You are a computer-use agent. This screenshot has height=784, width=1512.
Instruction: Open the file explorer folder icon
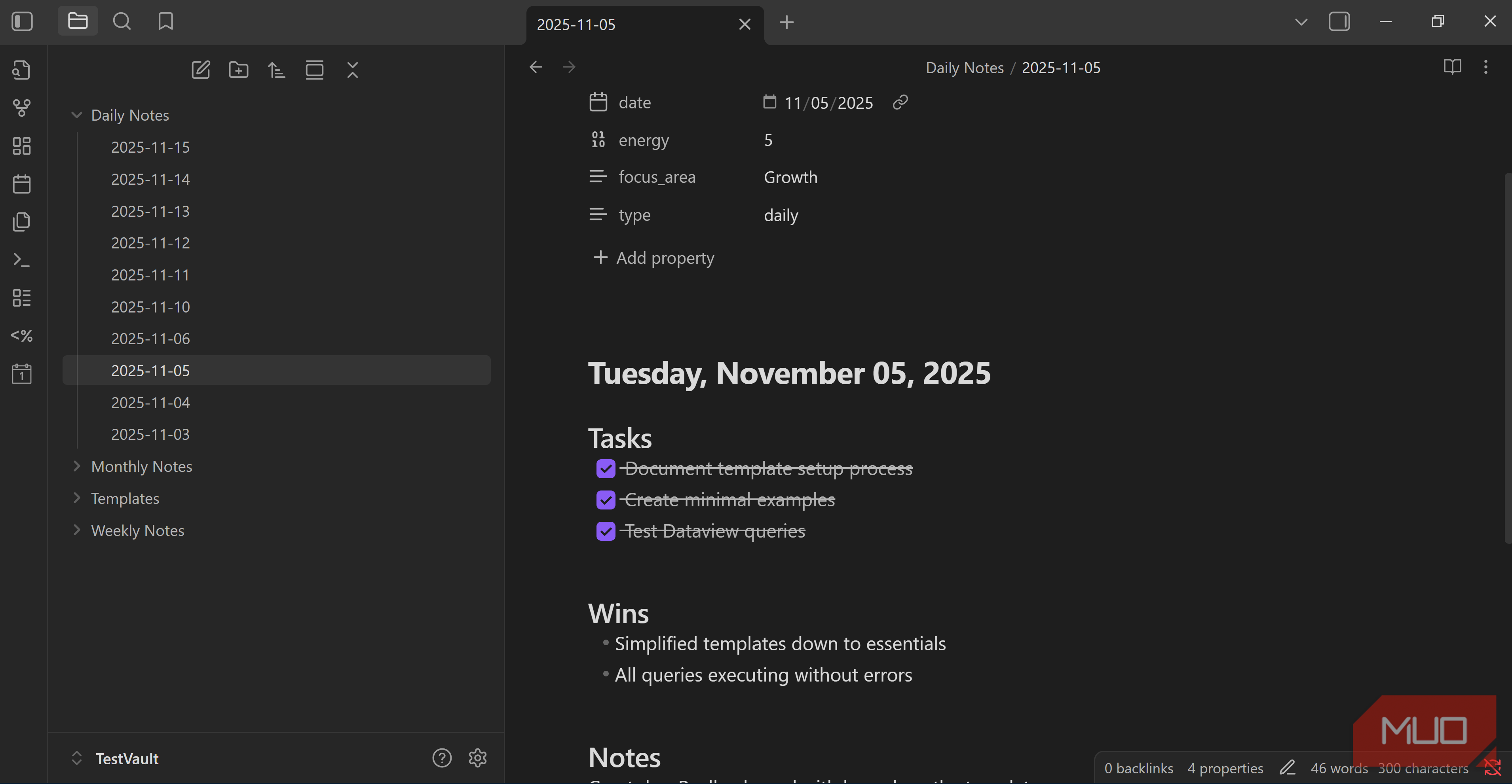[78, 22]
